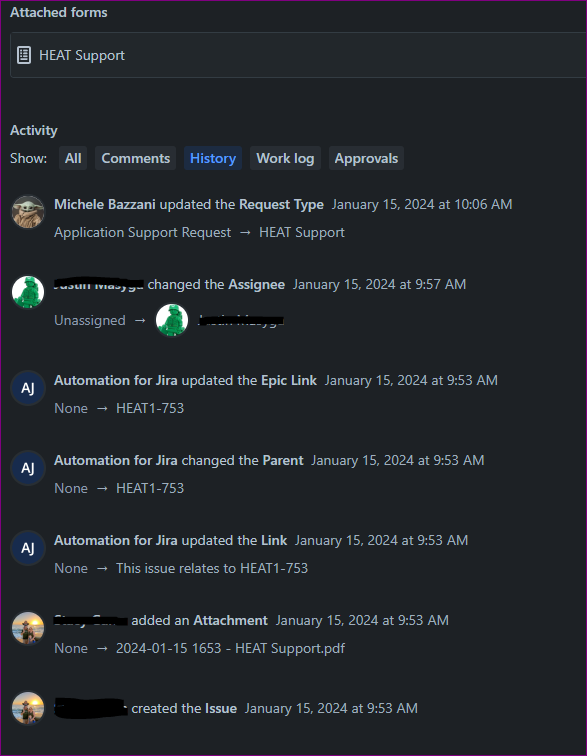Open the HEAT1-753 Parent value
587x756 pixels.
[150, 488]
